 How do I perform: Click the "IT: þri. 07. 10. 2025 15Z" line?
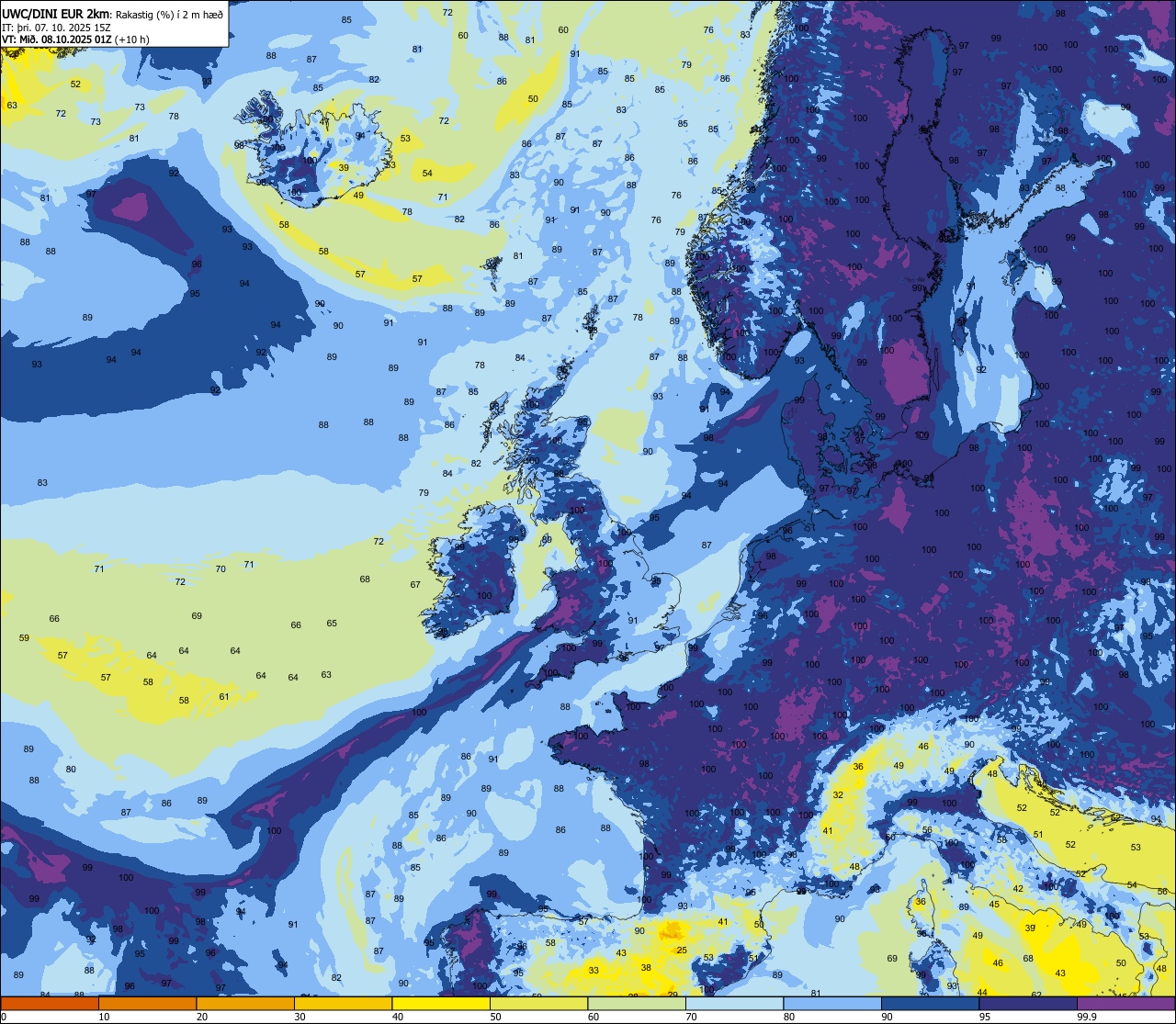(56, 27)
